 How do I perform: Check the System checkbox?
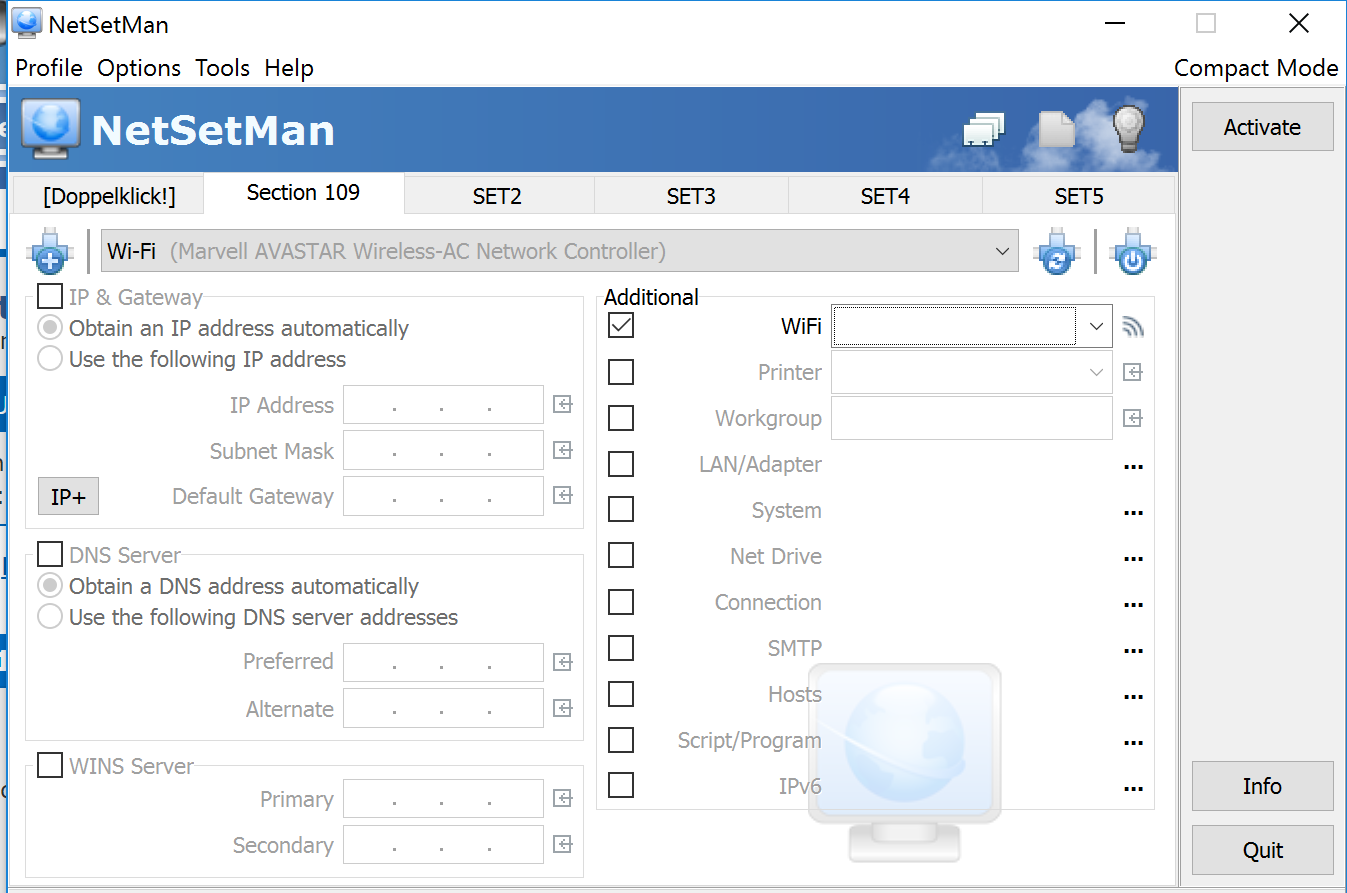pos(621,510)
